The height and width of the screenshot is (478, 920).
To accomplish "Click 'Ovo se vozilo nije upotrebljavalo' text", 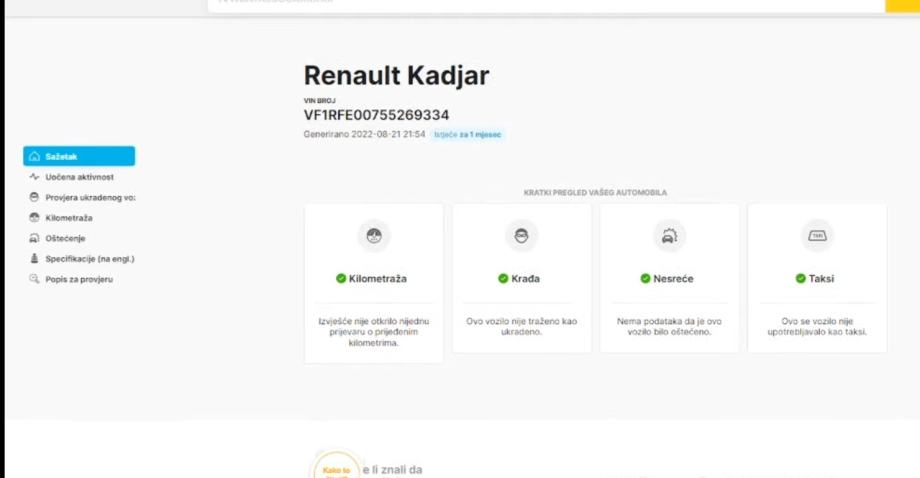I will (x=817, y=326).
